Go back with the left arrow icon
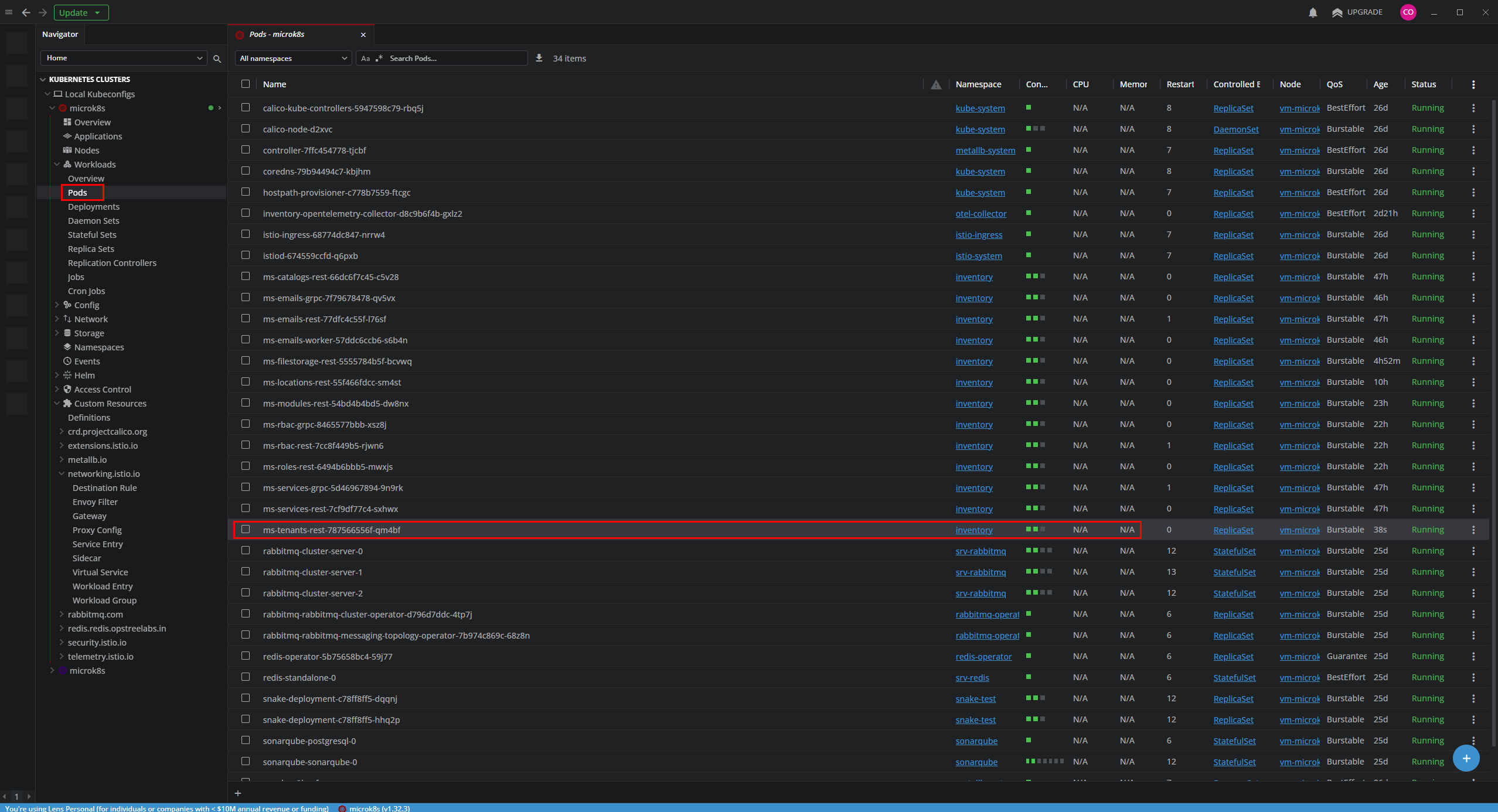 coord(26,12)
